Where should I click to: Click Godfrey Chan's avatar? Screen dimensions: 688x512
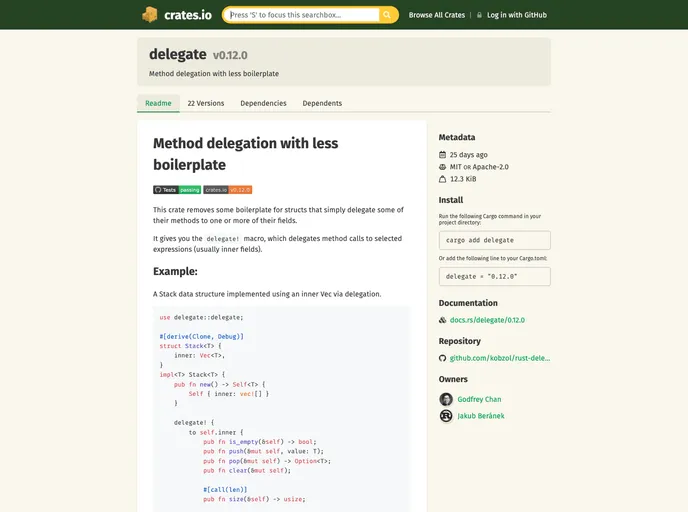pos(446,399)
